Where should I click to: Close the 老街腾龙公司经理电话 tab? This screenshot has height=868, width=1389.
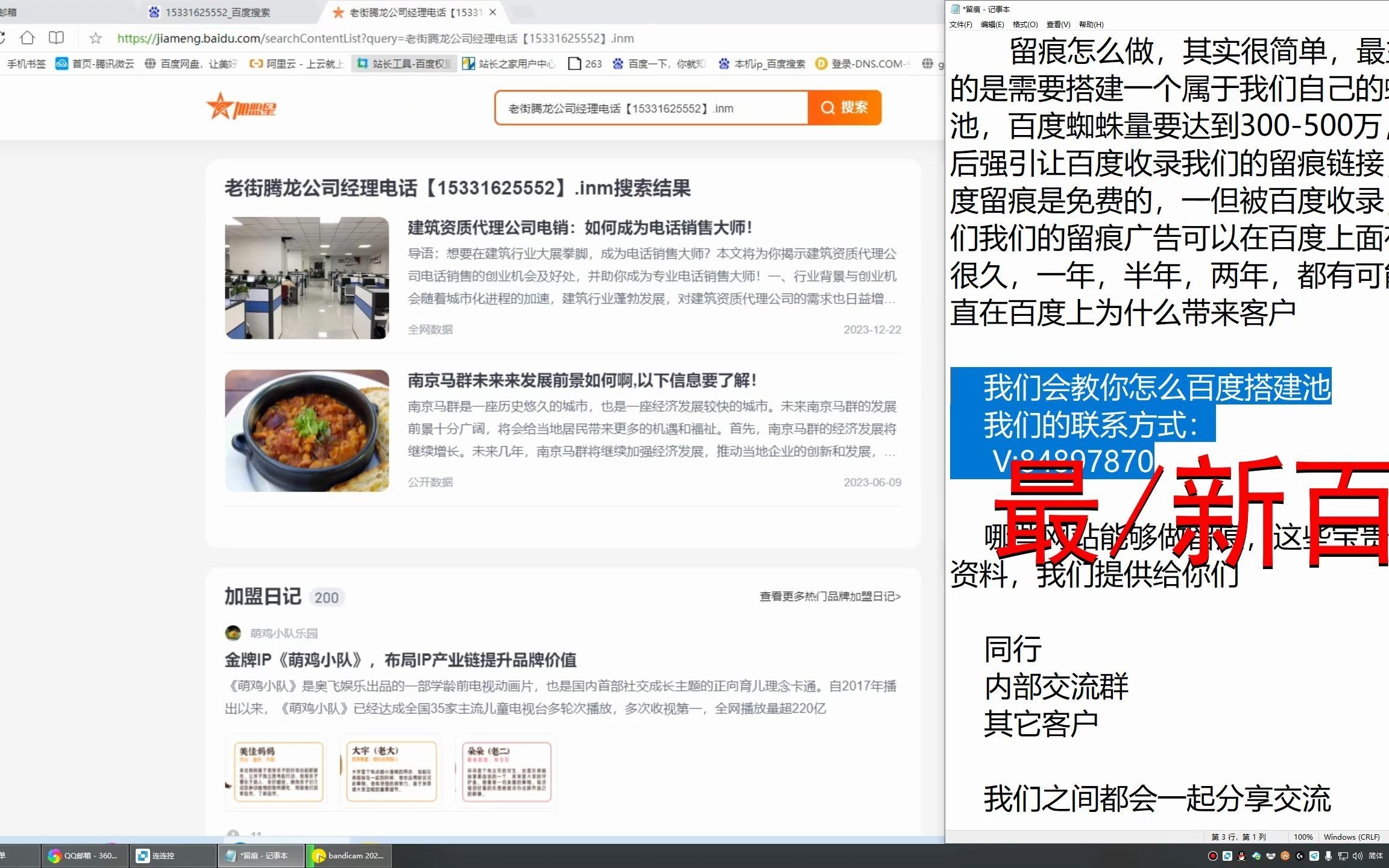point(493,12)
